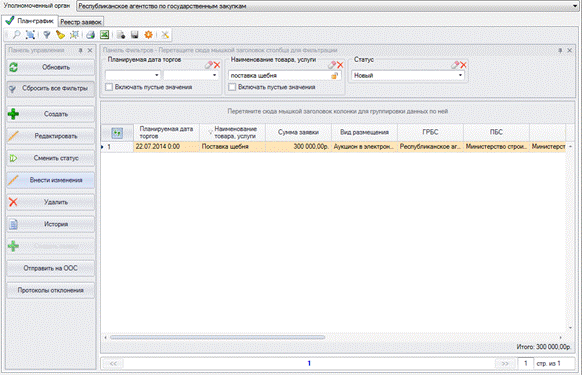Enable empty values for Наименование товара, услуги
This screenshot has width=582, height=375.
tap(232, 87)
